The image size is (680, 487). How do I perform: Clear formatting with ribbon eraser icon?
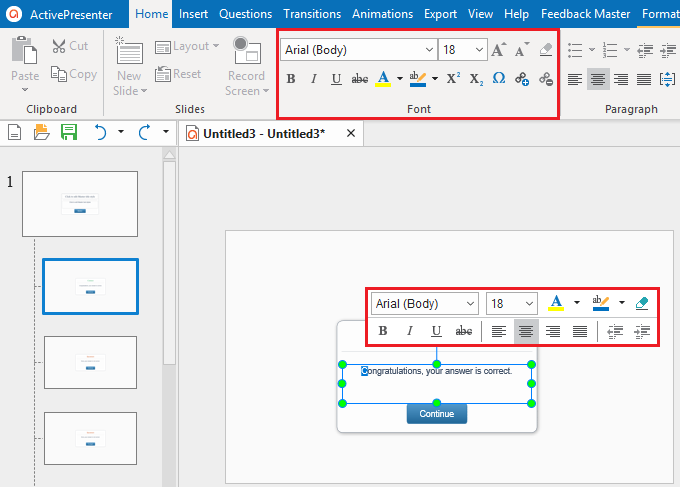tap(546, 50)
